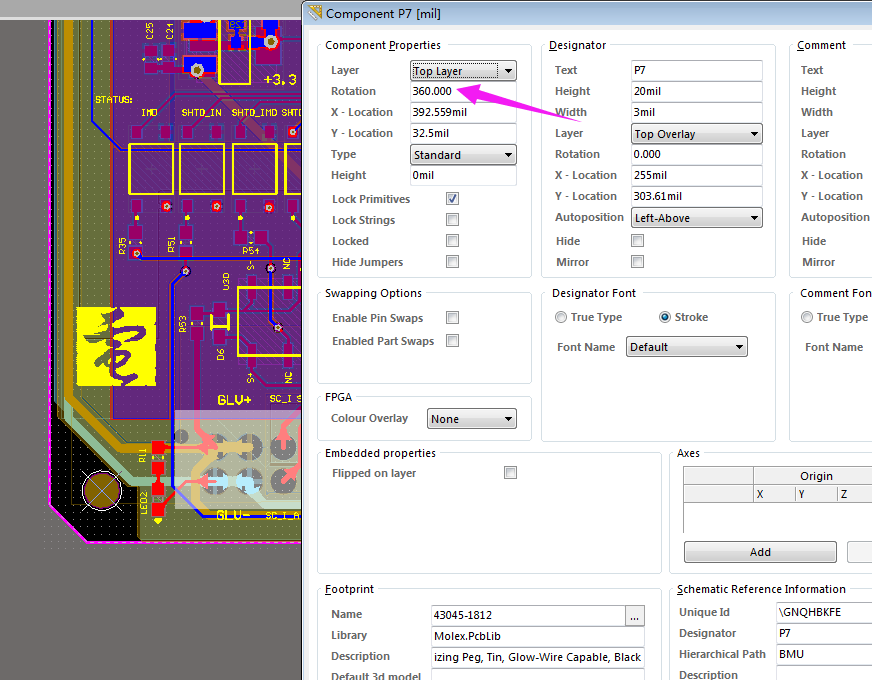The image size is (872, 680).
Task: Click the round mounting hole on PCB
Action: [x=101, y=490]
